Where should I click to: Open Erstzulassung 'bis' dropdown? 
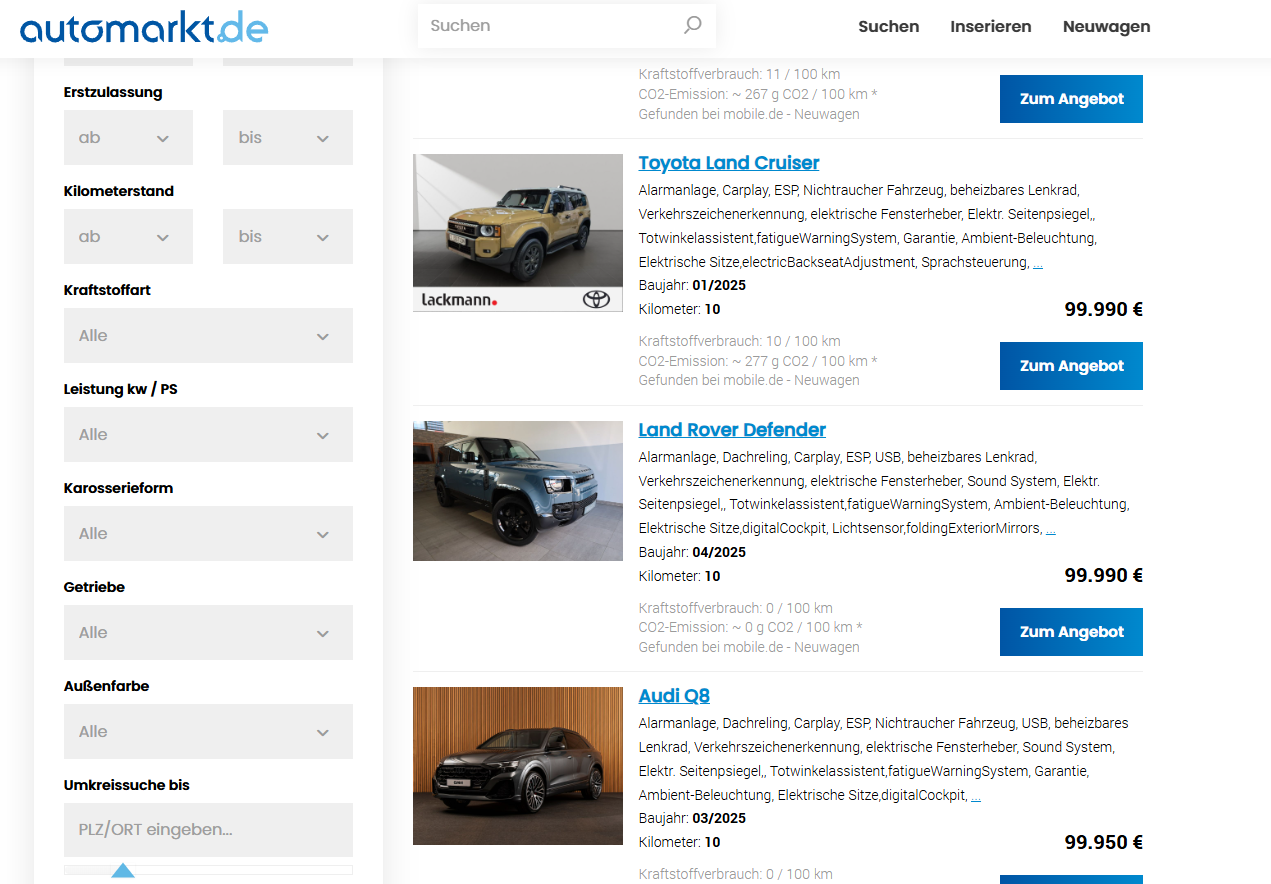(288, 138)
